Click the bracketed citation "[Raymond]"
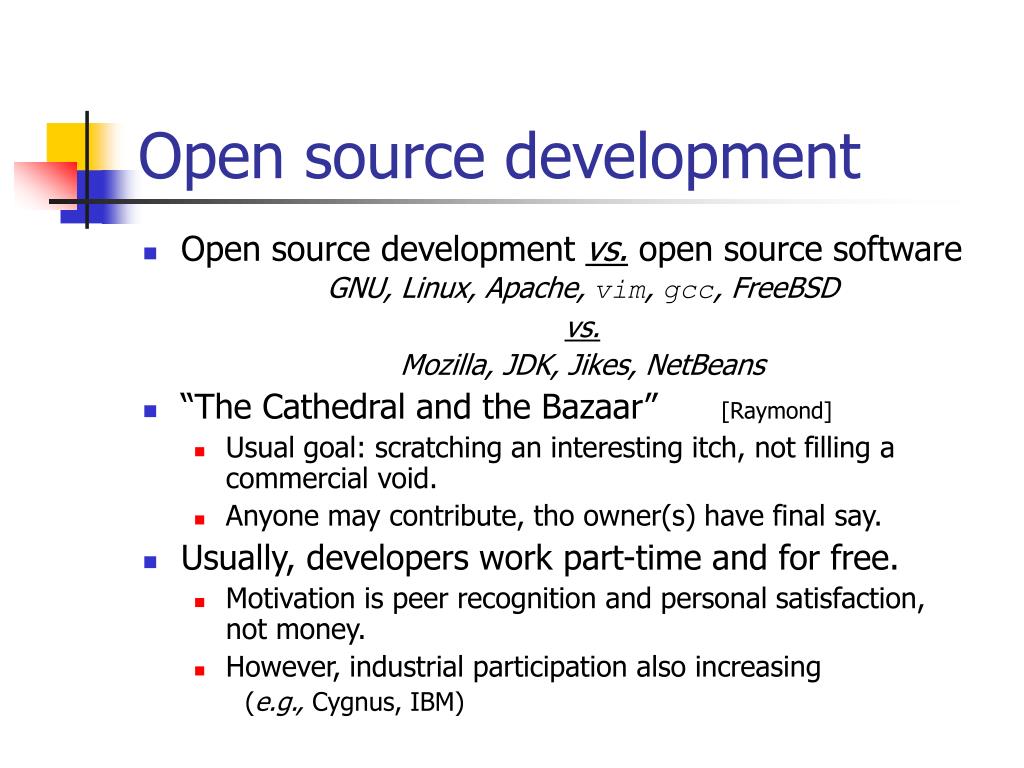Viewport: 1024px width, 768px height. point(776,411)
